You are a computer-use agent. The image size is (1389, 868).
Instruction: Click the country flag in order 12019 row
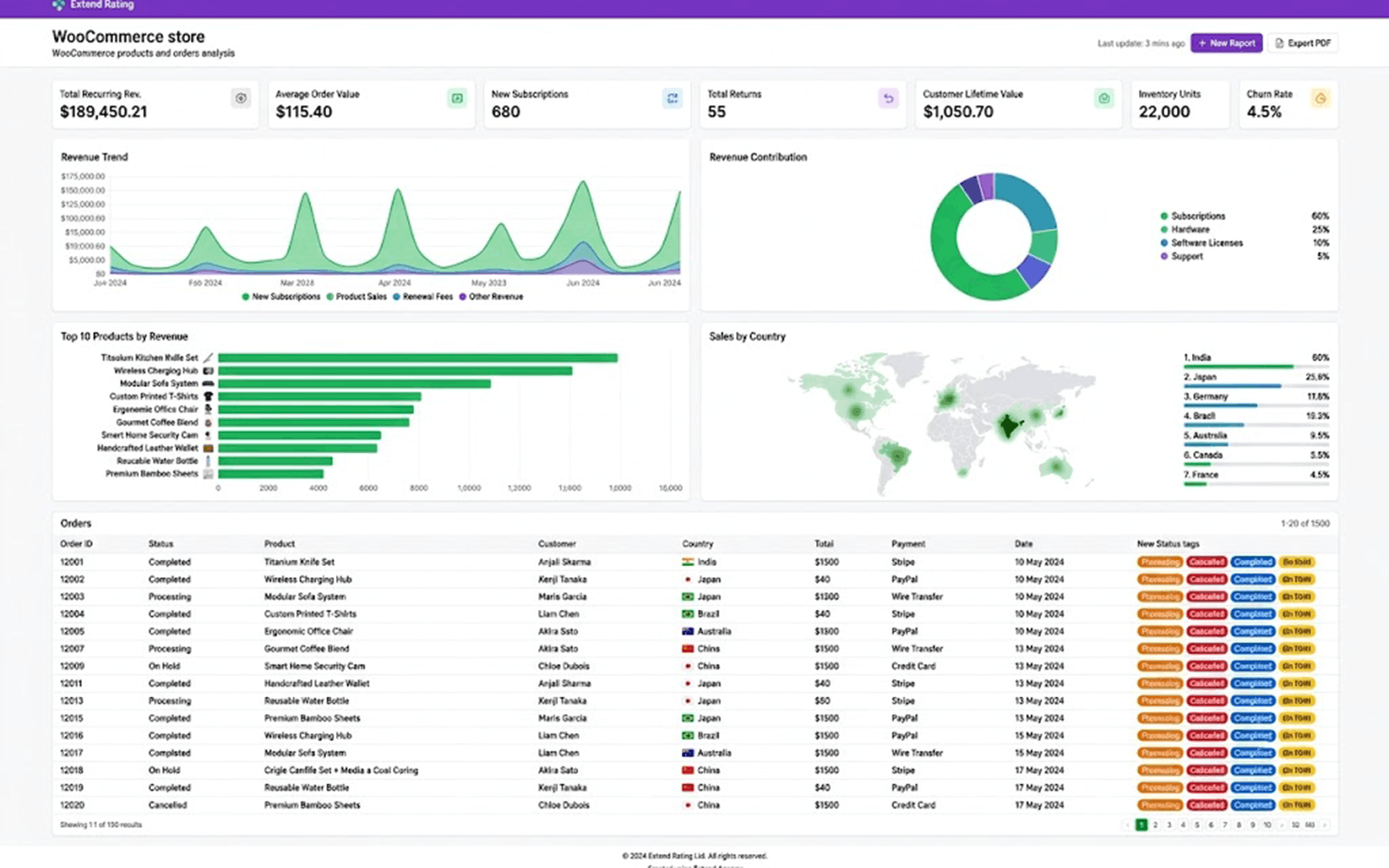coord(688,787)
